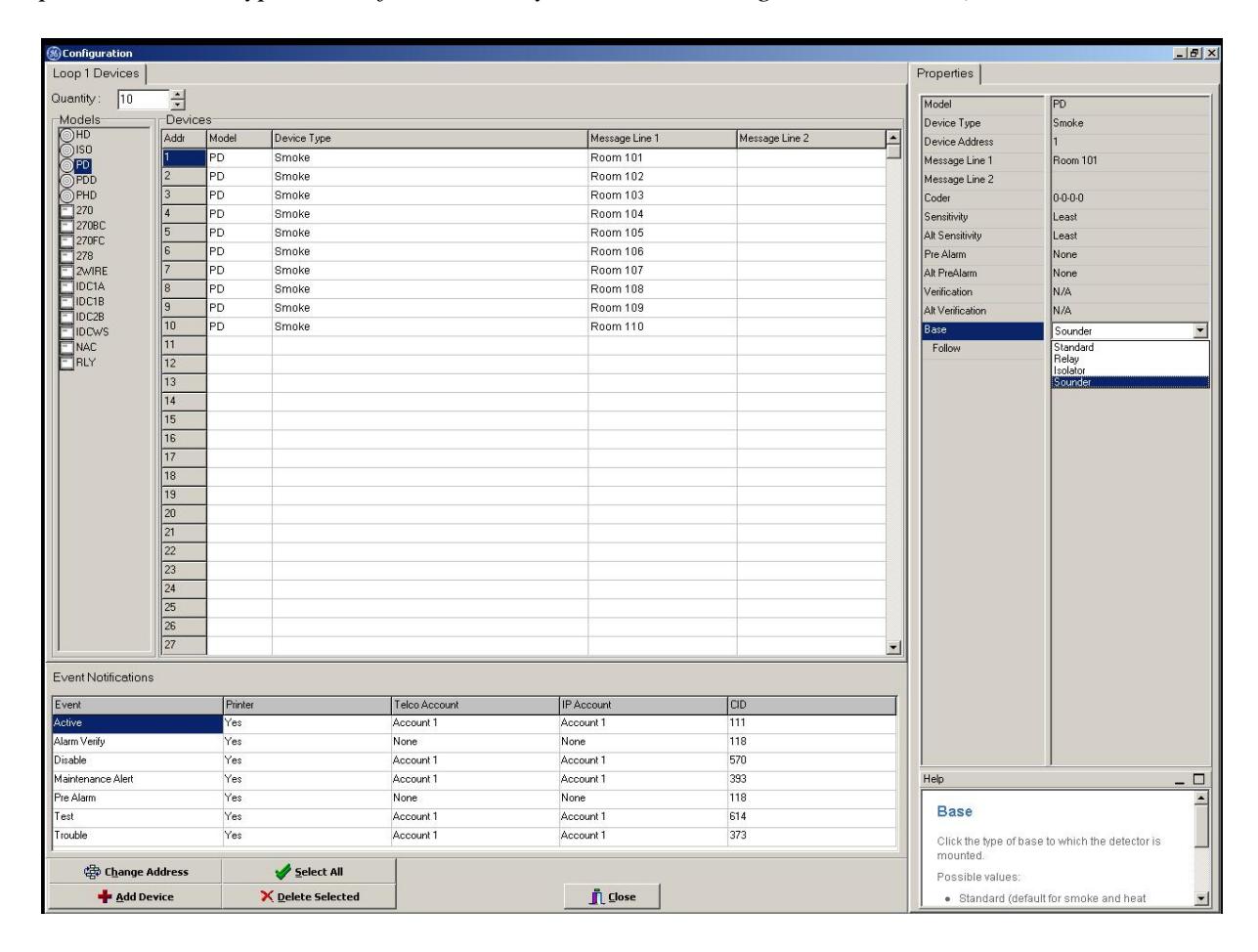The width and height of the screenshot is (1258, 952).
Task: Choose the IDCWS module icon
Action: coord(67,332)
